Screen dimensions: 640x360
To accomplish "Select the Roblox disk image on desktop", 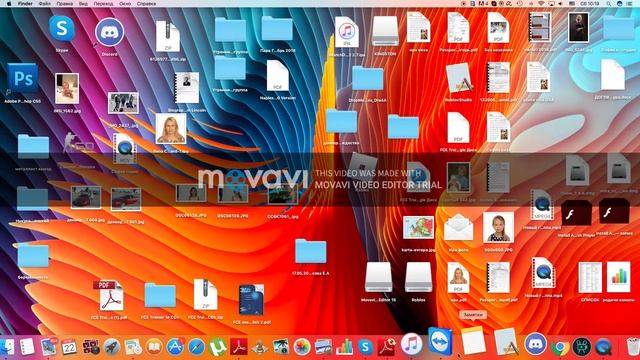I will tap(418, 278).
